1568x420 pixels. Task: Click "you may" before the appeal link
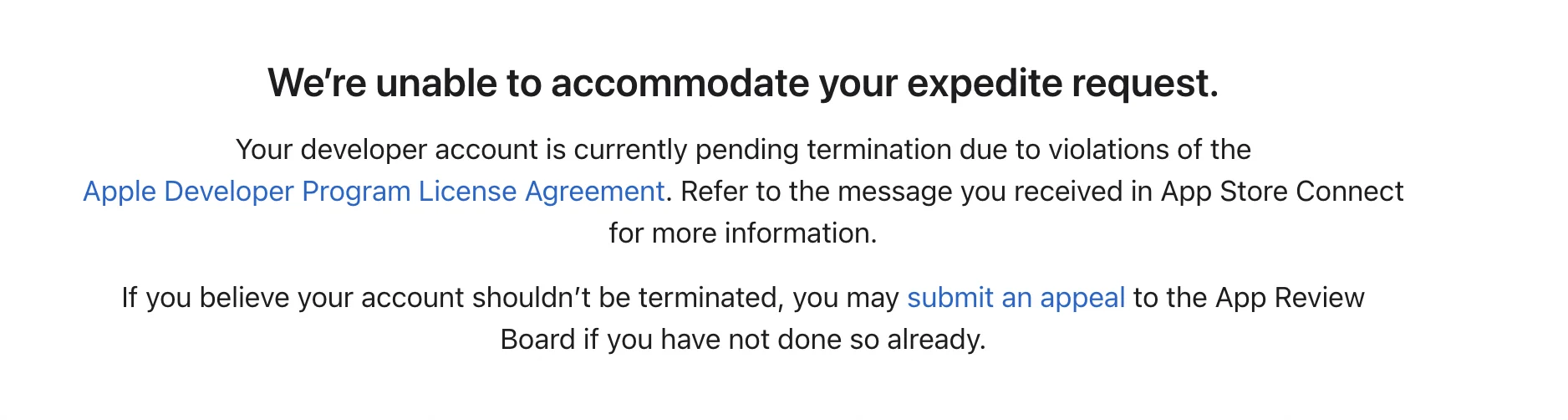pyautogui.click(x=845, y=298)
